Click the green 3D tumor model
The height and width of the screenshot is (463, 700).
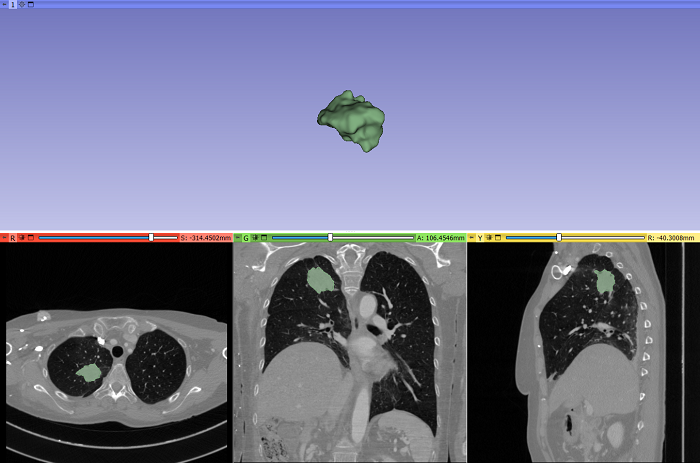pos(351,121)
